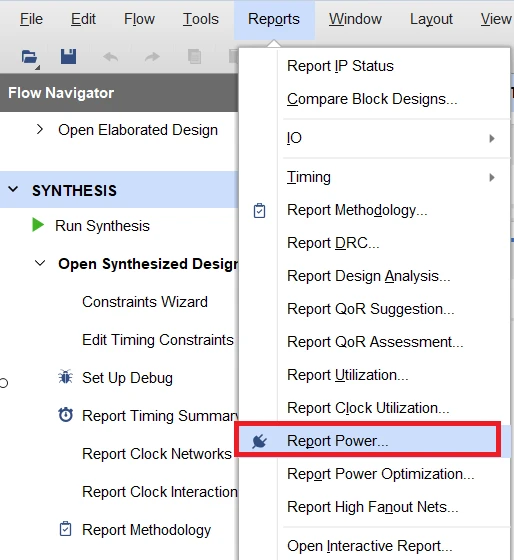Click the green Run Synthesis play icon
This screenshot has height=560, width=514.
tap(38, 225)
